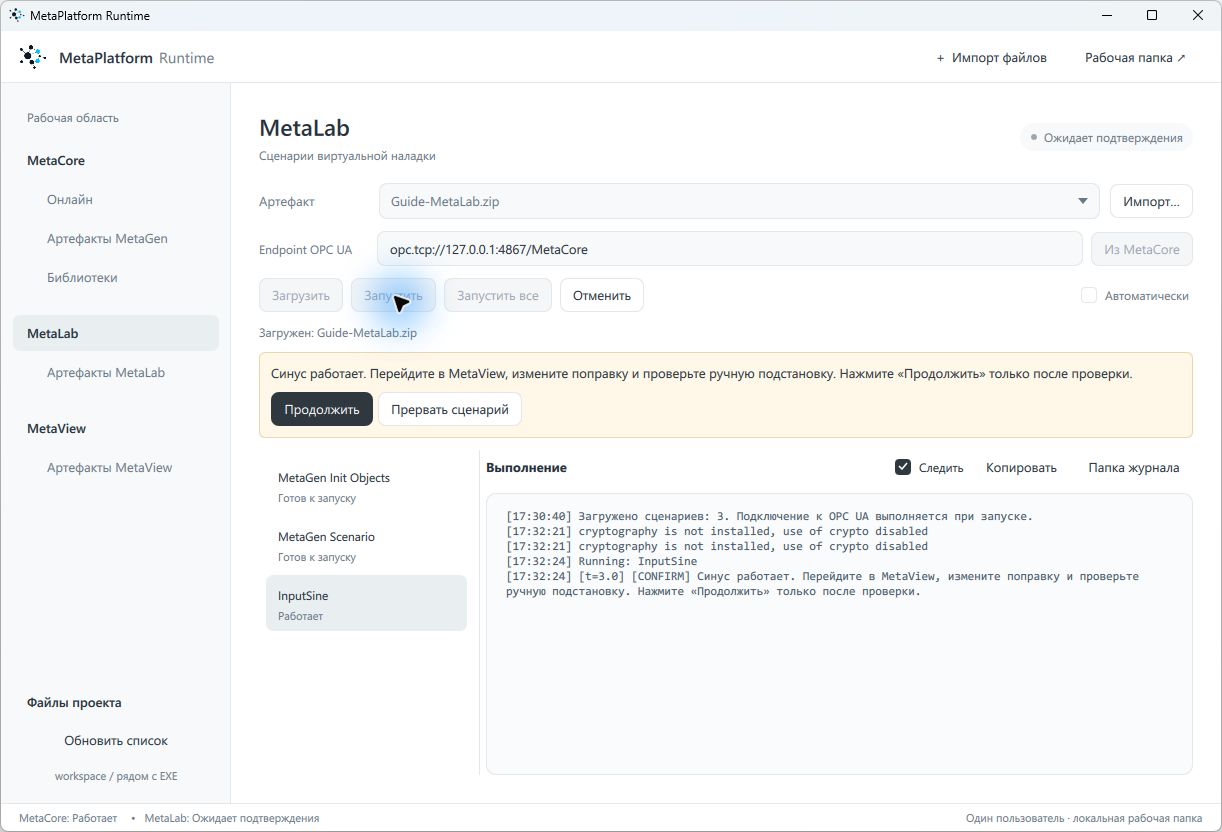Open Рабочая папка link

[x=1135, y=58]
